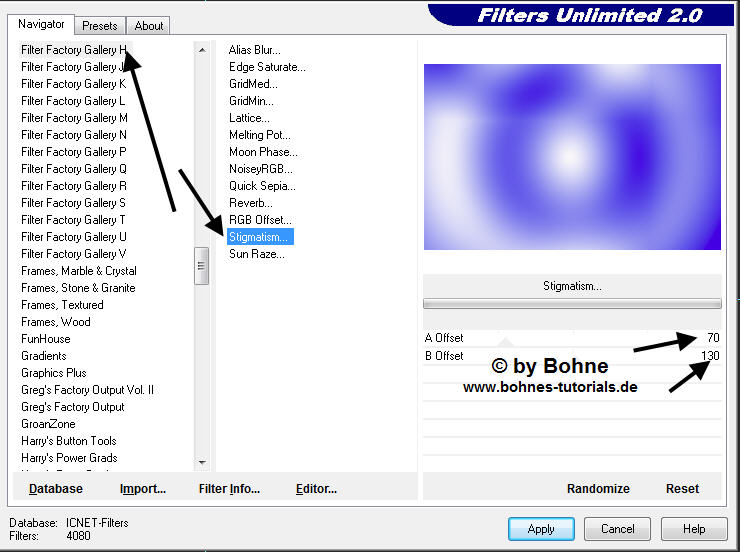Click the Apply button
Screen dimensions: 740x552
coord(540,529)
